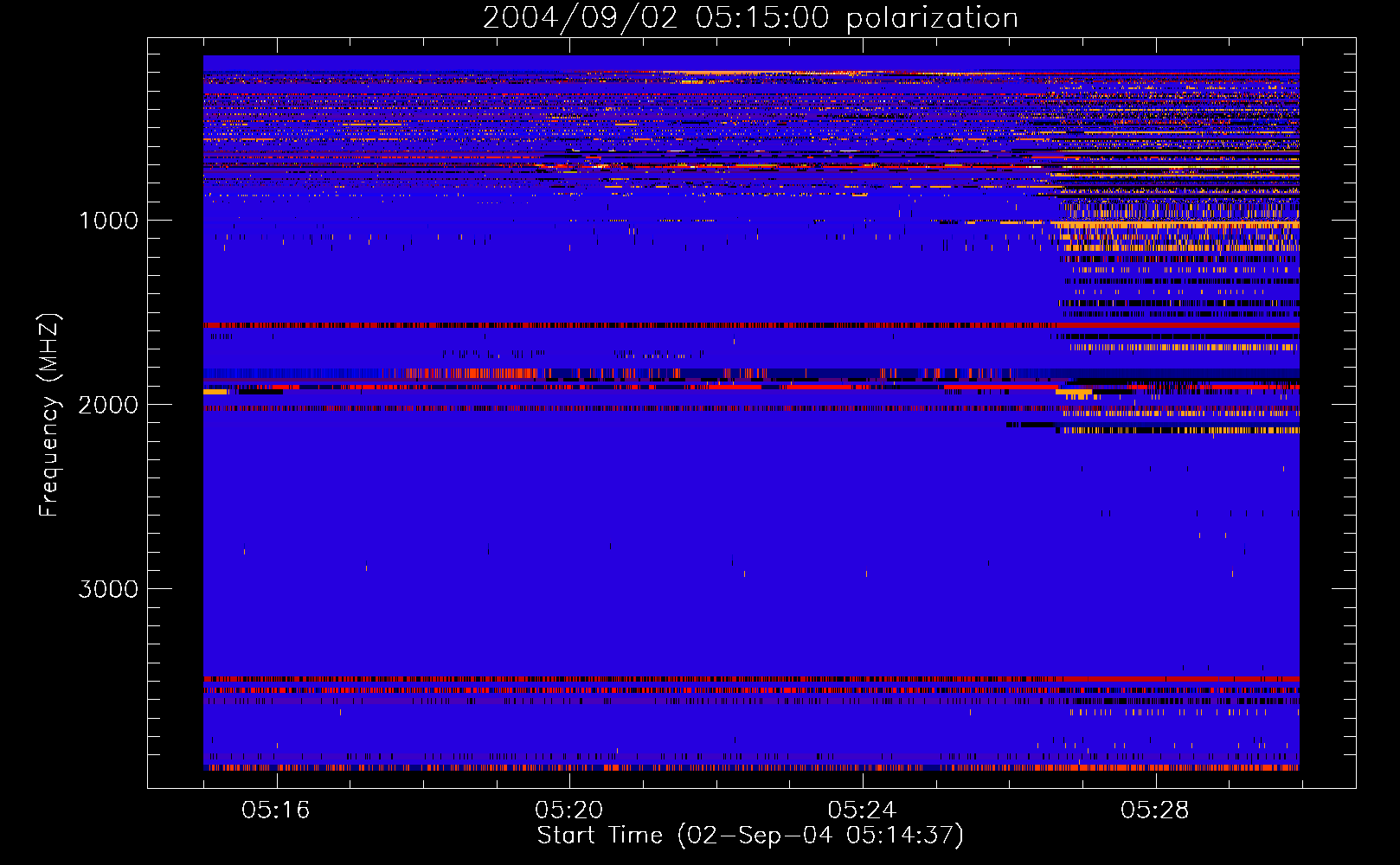The width and height of the screenshot is (1400, 865).
Task: Pick the solid red band near 3500 MHz
Action: pos(1181,679)
